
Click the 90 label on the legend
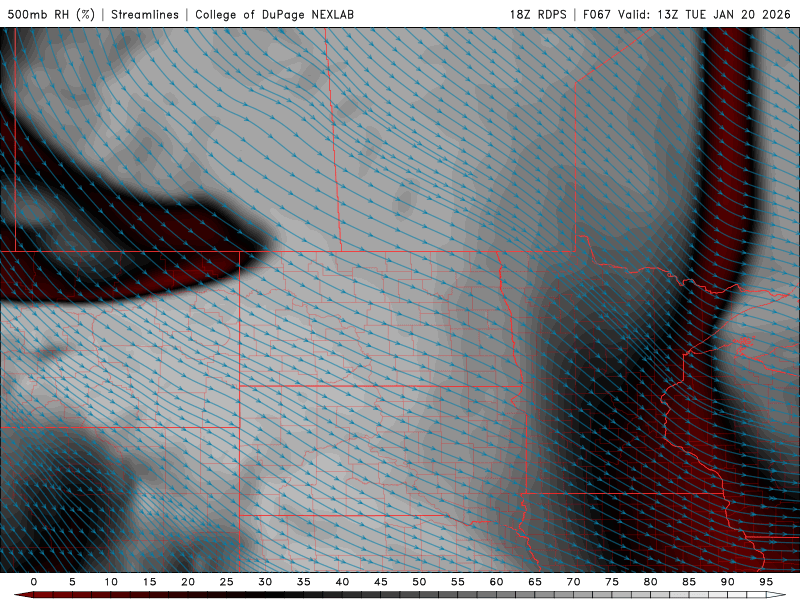(x=727, y=582)
